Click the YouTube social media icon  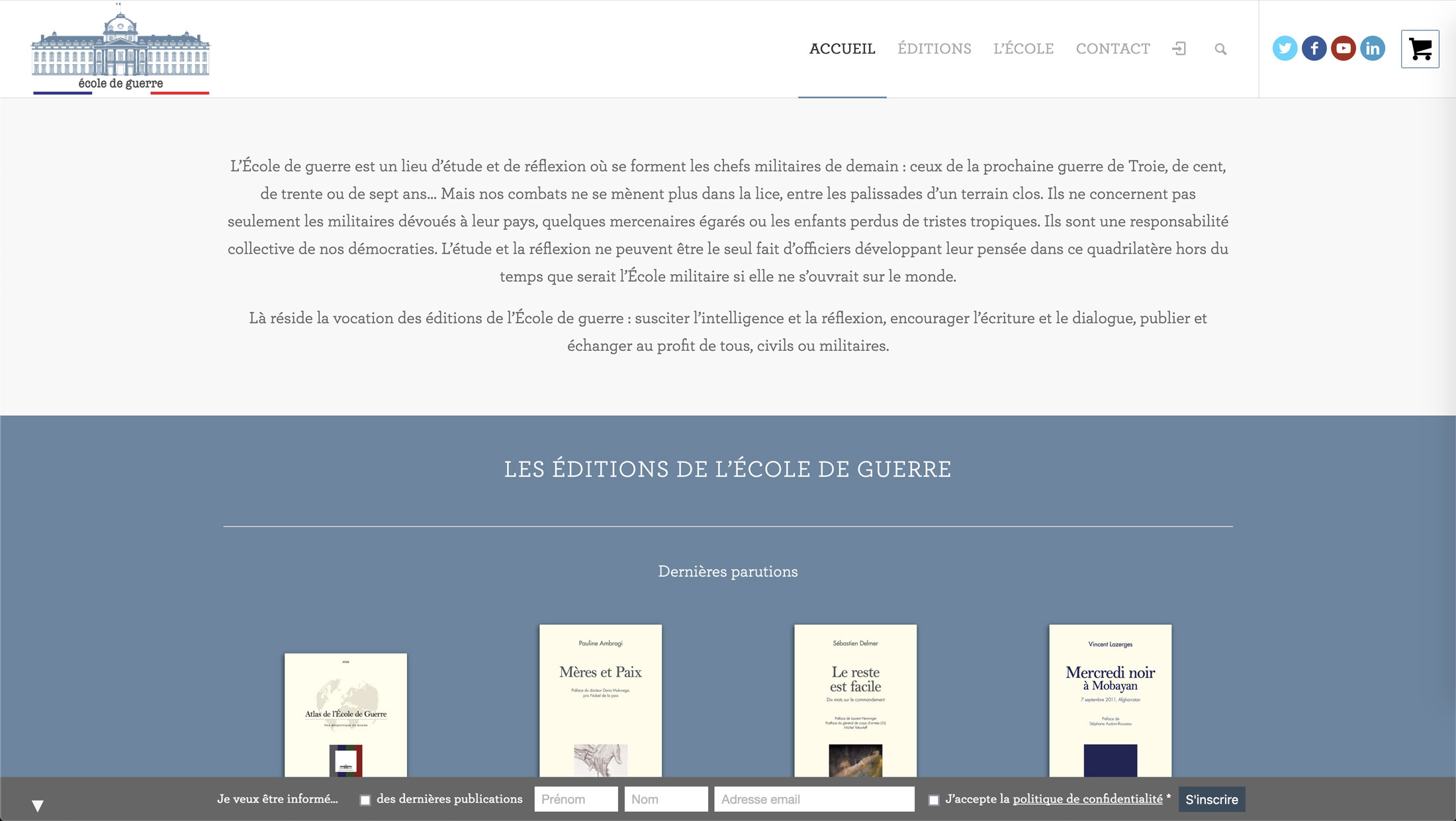1343,48
